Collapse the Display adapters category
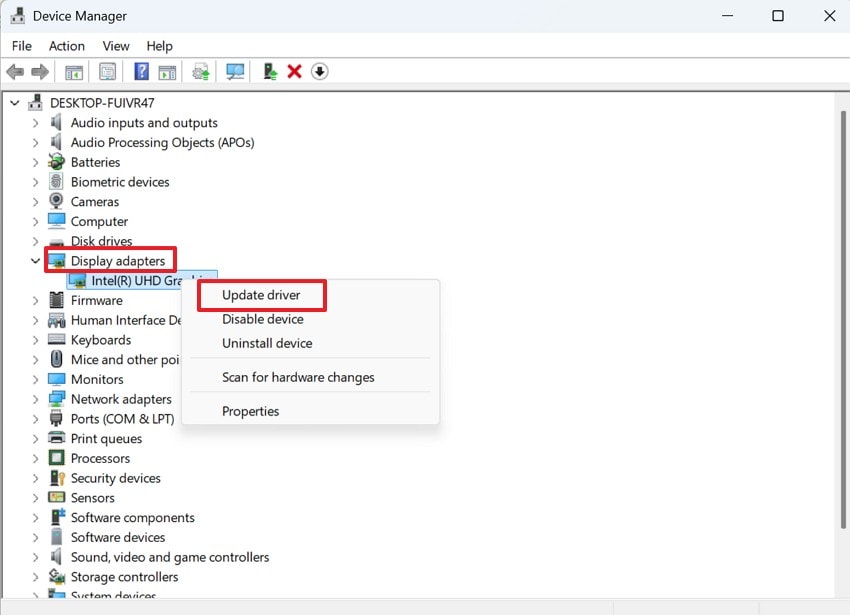Image resolution: width=850 pixels, height=615 pixels. pos(35,260)
